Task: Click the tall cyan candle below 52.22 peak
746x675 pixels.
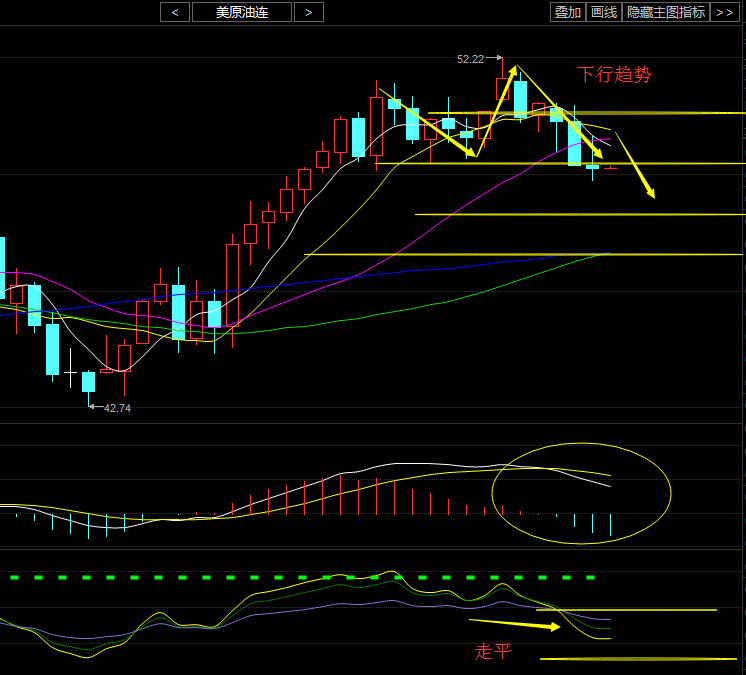Action: (520, 99)
